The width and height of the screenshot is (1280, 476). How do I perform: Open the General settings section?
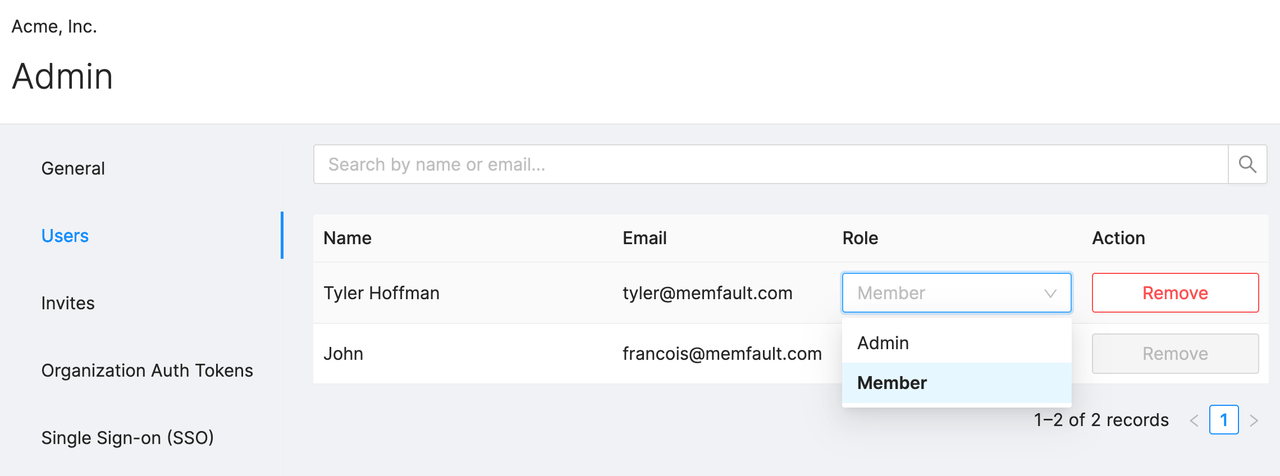(x=73, y=169)
